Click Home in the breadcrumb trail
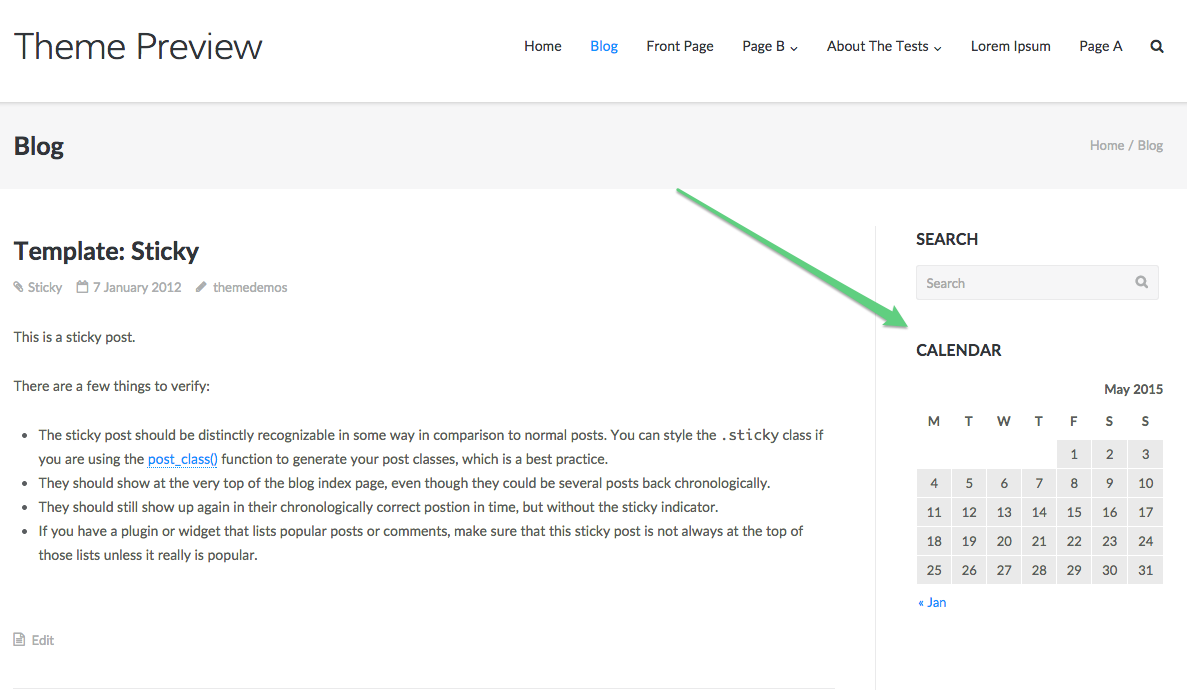The image size is (1187, 690). tap(1106, 145)
